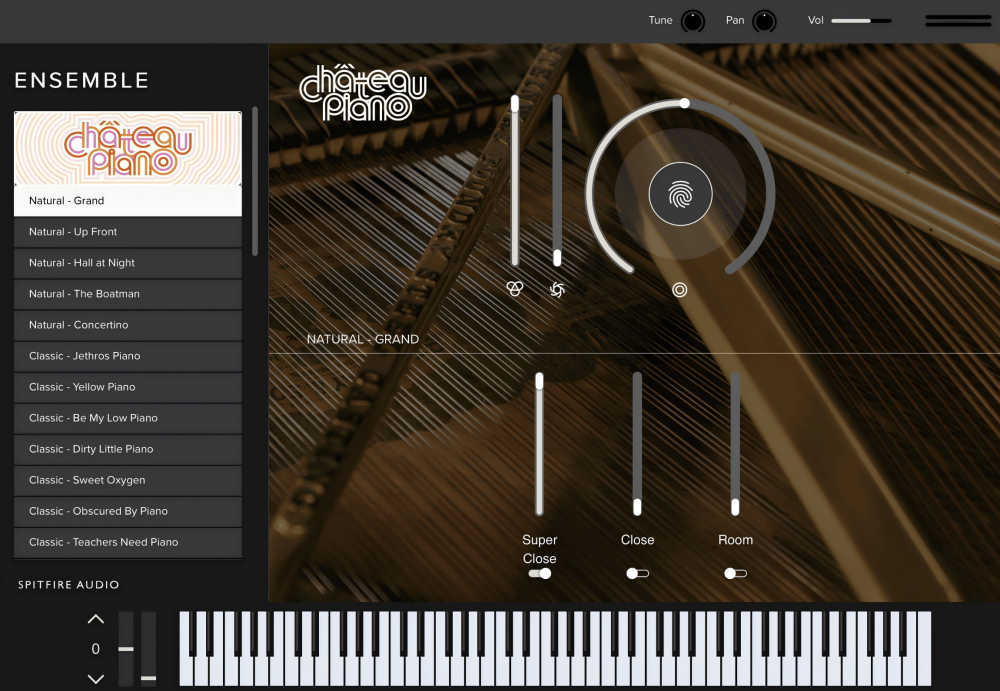The image size is (1000, 691).
Task: Click the Super Close label text
Action: coord(540,549)
